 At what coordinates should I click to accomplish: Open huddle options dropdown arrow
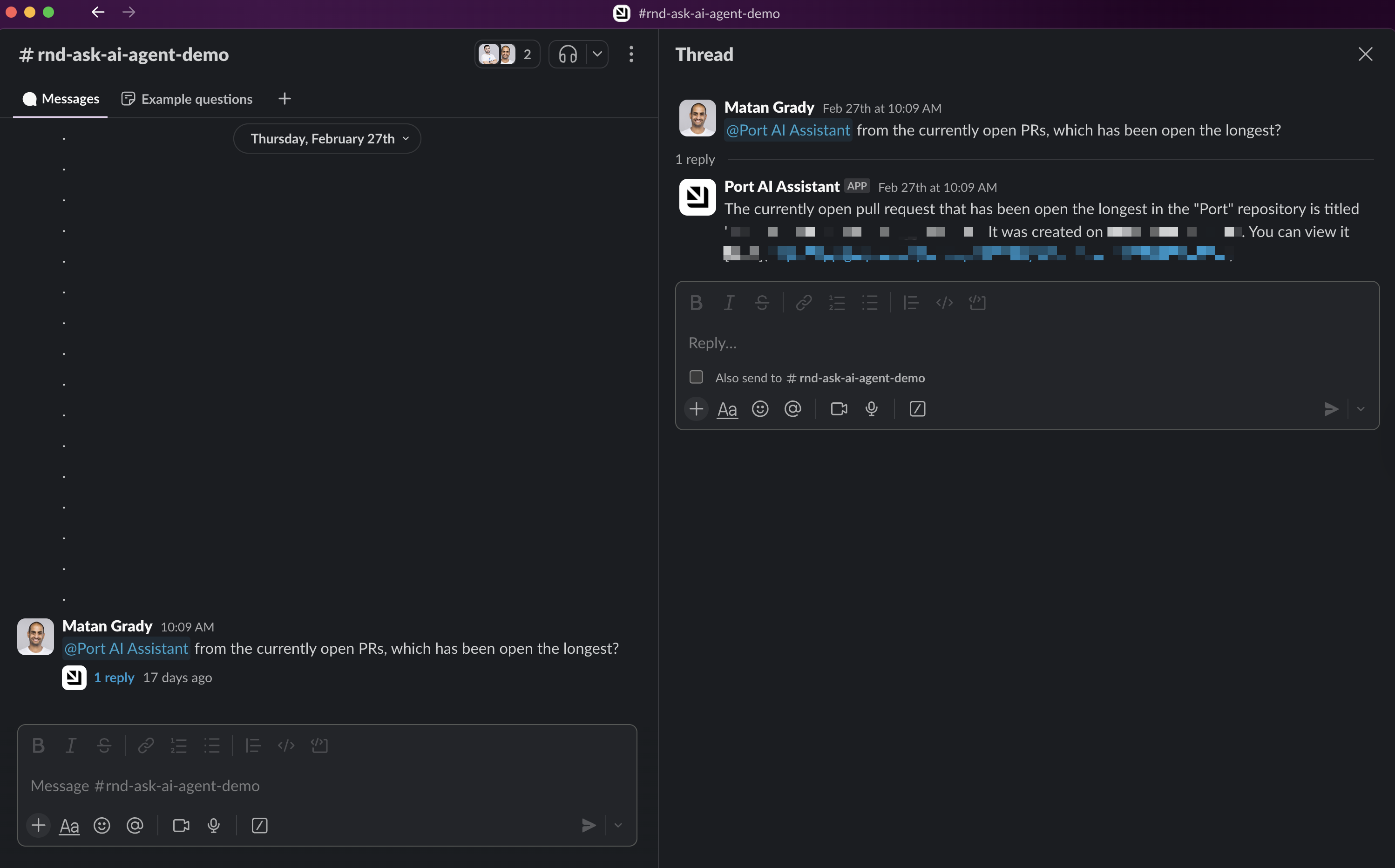(x=597, y=54)
